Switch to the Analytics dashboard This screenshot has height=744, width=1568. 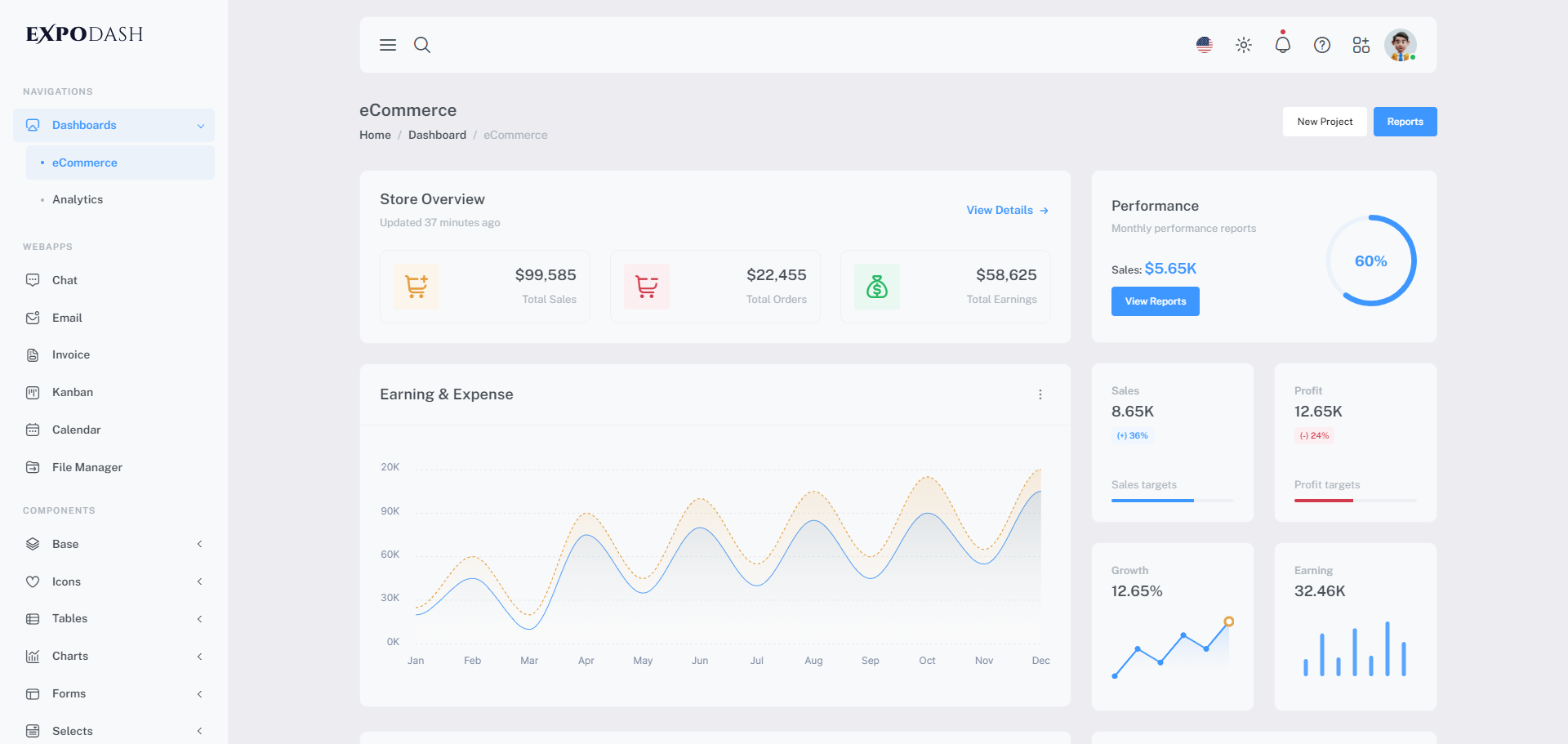[78, 198]
